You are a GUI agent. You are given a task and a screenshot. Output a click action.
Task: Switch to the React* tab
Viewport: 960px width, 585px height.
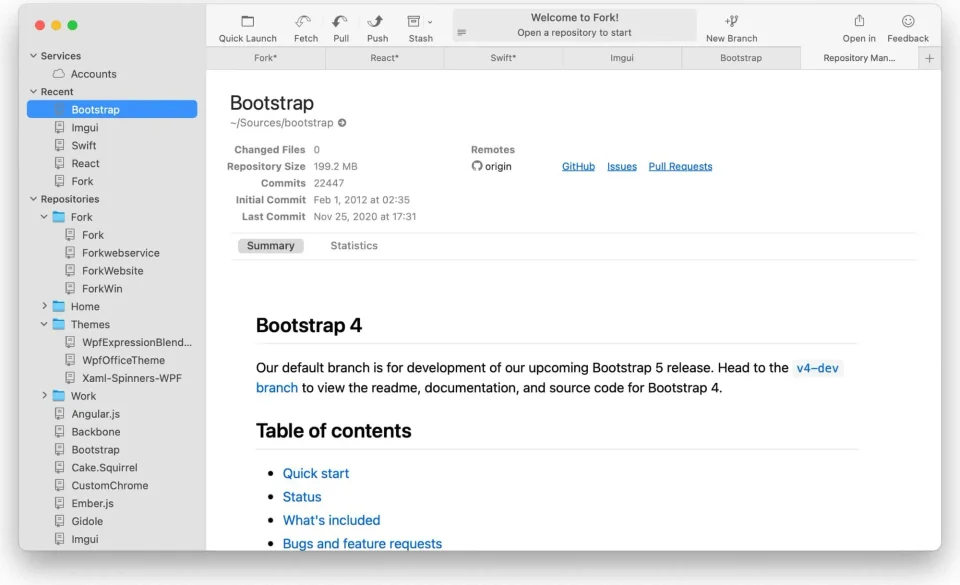pos(384,58)
